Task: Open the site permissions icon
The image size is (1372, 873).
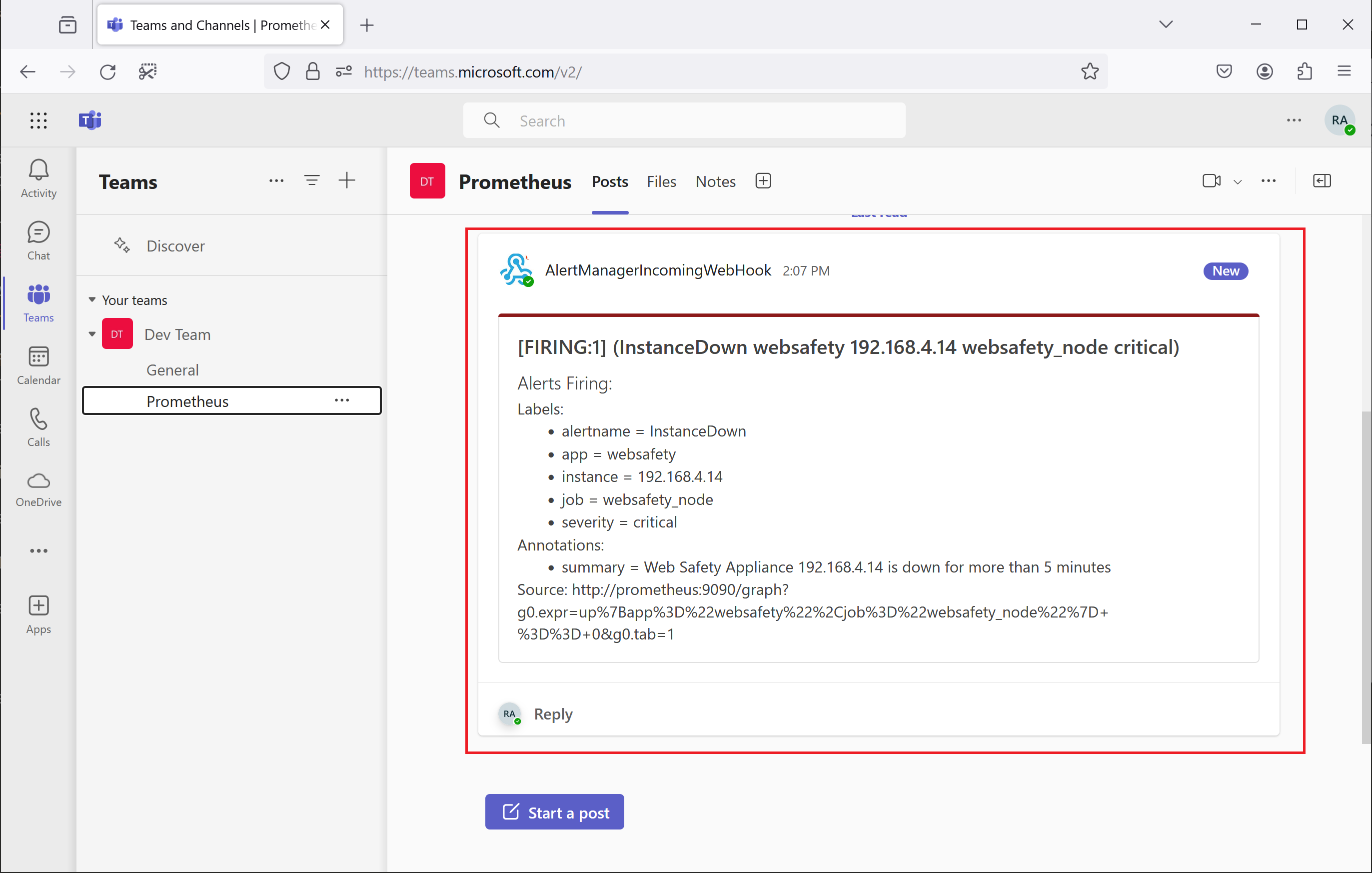Action: click(343, 72)
